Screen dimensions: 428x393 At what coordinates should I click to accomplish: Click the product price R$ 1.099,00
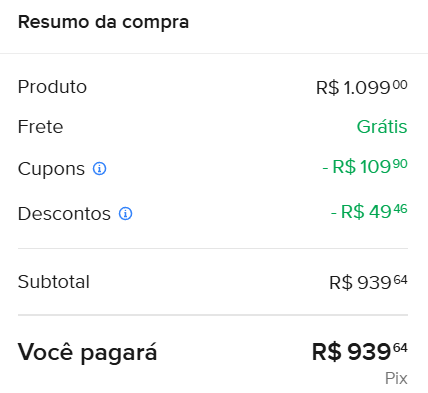pos(362,88)
